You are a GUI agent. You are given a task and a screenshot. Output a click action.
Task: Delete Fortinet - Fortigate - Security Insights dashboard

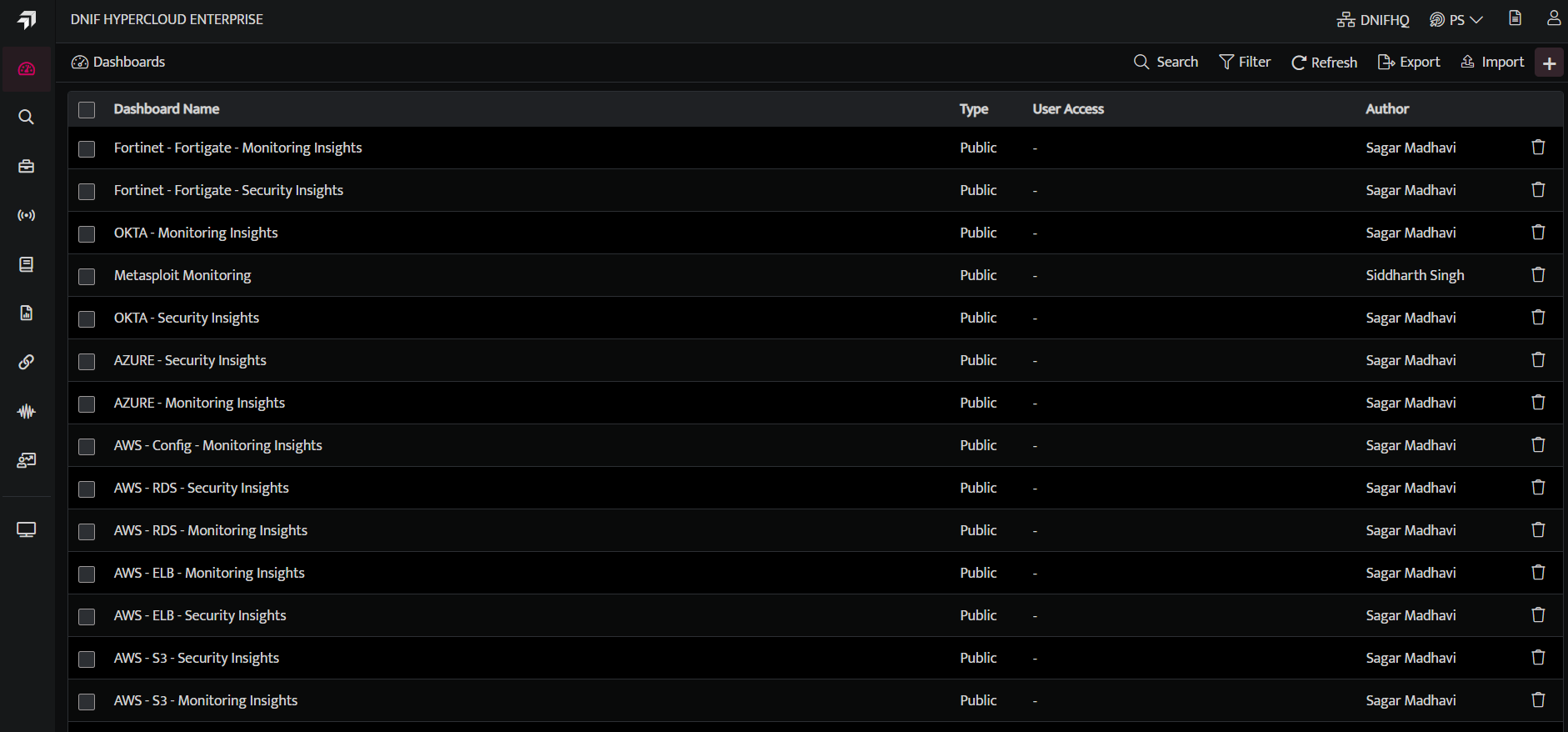(1539, 189)
